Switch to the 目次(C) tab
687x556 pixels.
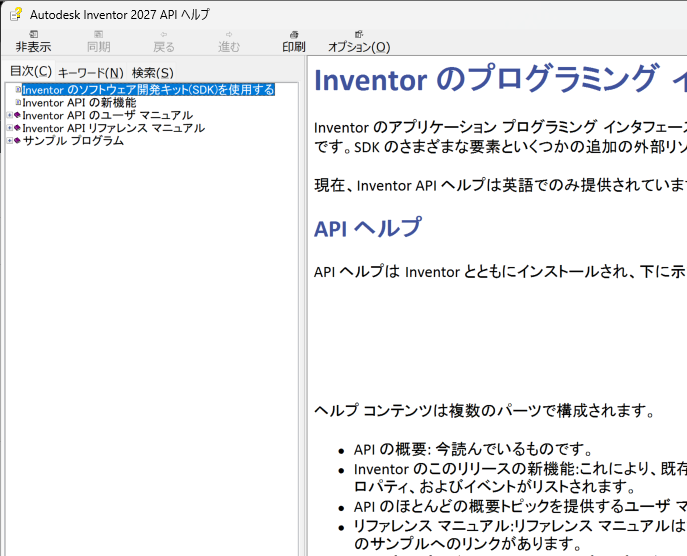[31, 71]
